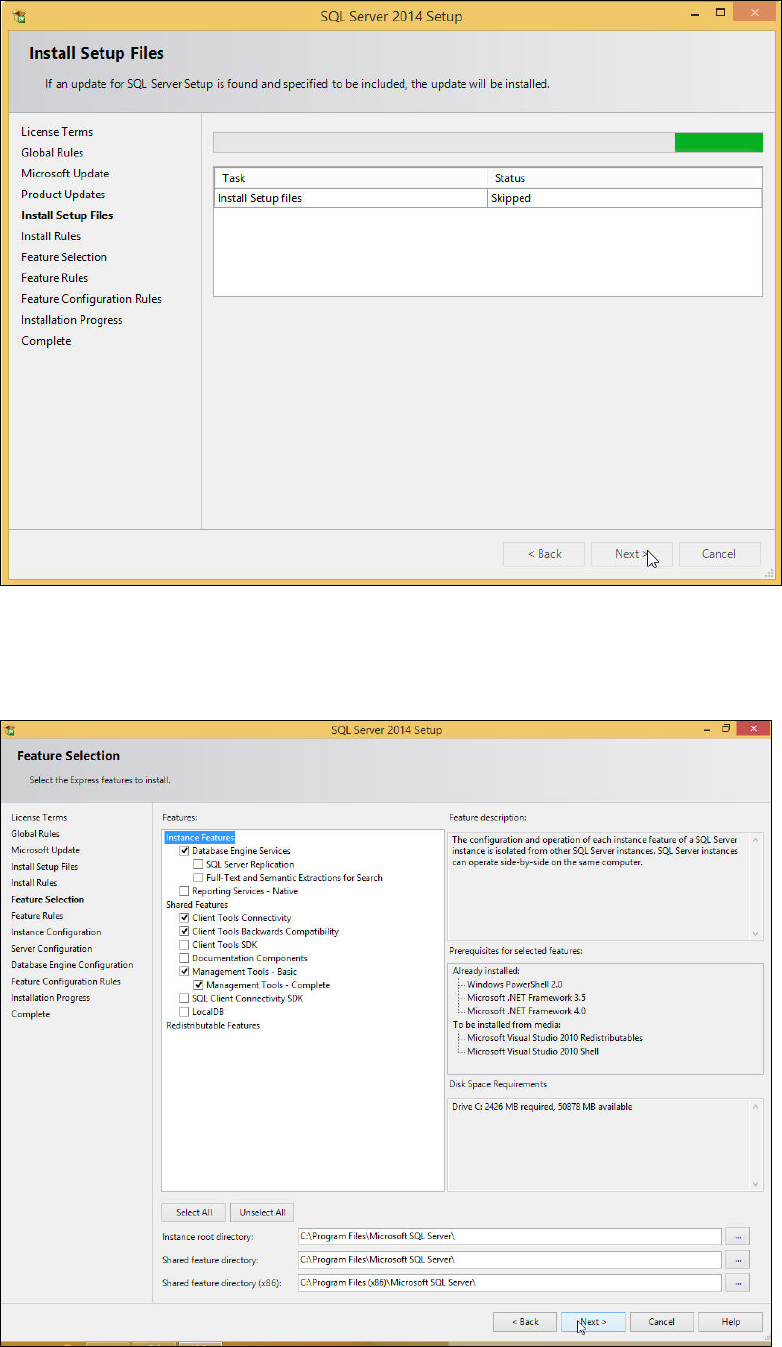Click Next in the Install Setup Files window
The width and height of the screenshot is (782, 1347).
click(x=630, y=554)
